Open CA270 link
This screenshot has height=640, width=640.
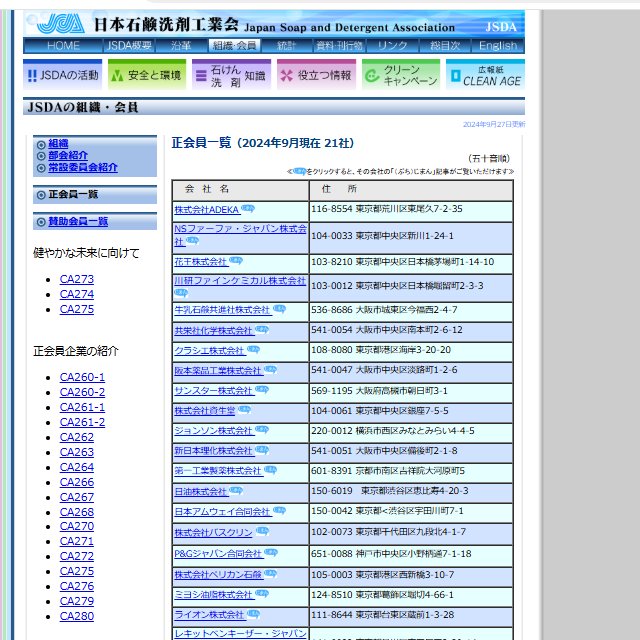click(77, 526)
